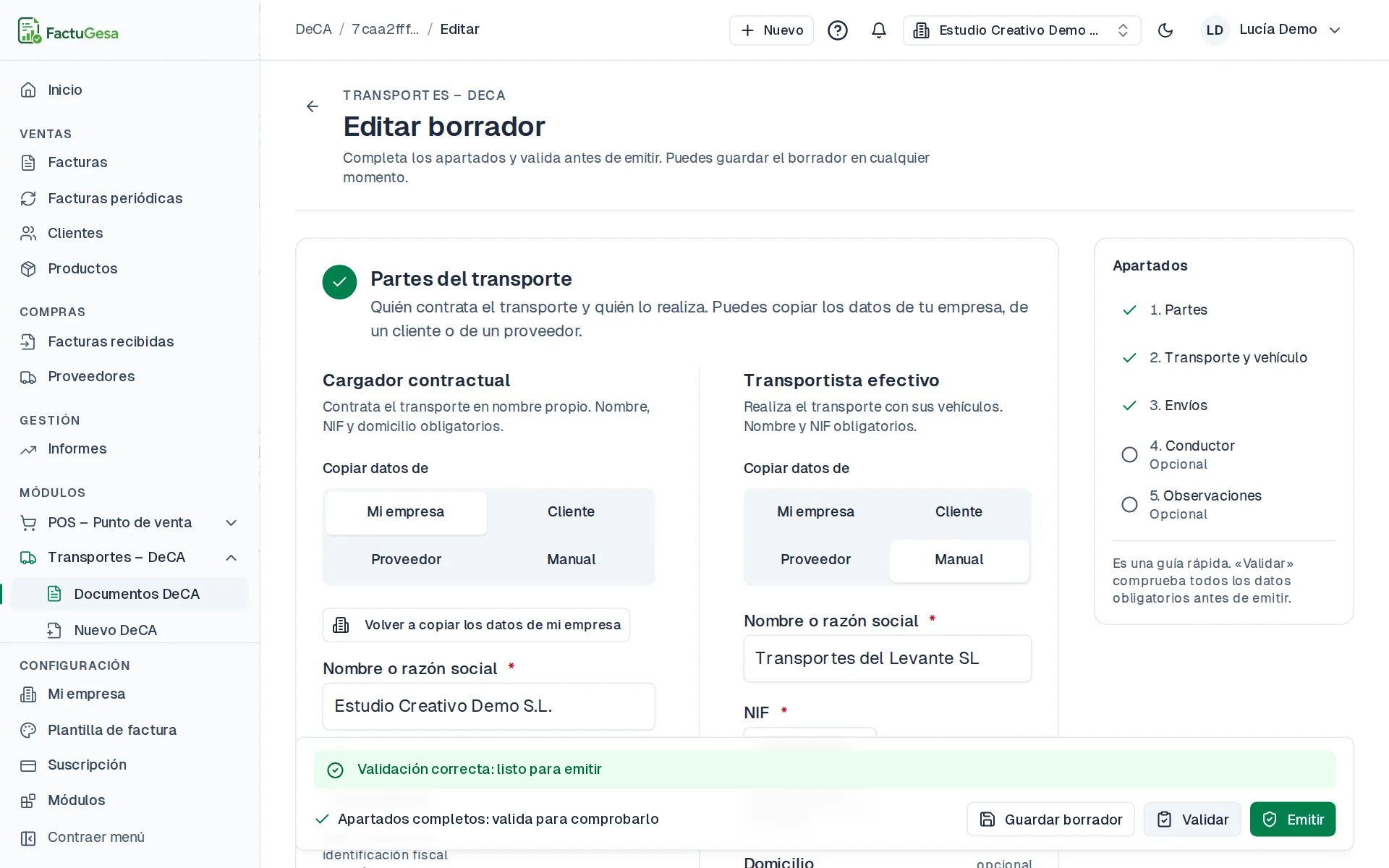Open Lucía Demo user menu chevron
This screenshot has height=868, width=1389.
tap(1335, 30)
